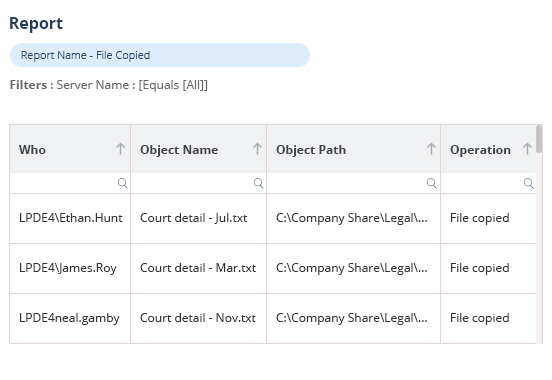Viewport: 552px width, 380px height.
Task: Click File copied in neal.gamby row
Action: tap(489, 318)
